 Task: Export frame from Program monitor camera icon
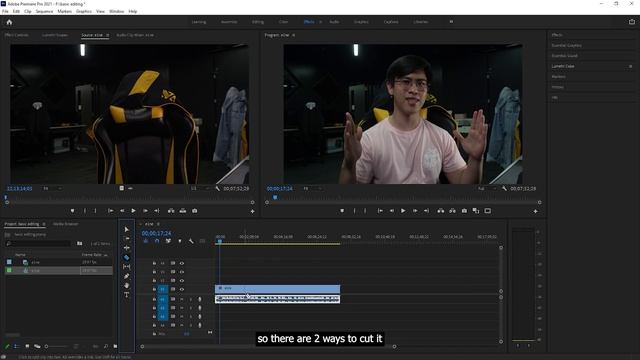point(464,211)
